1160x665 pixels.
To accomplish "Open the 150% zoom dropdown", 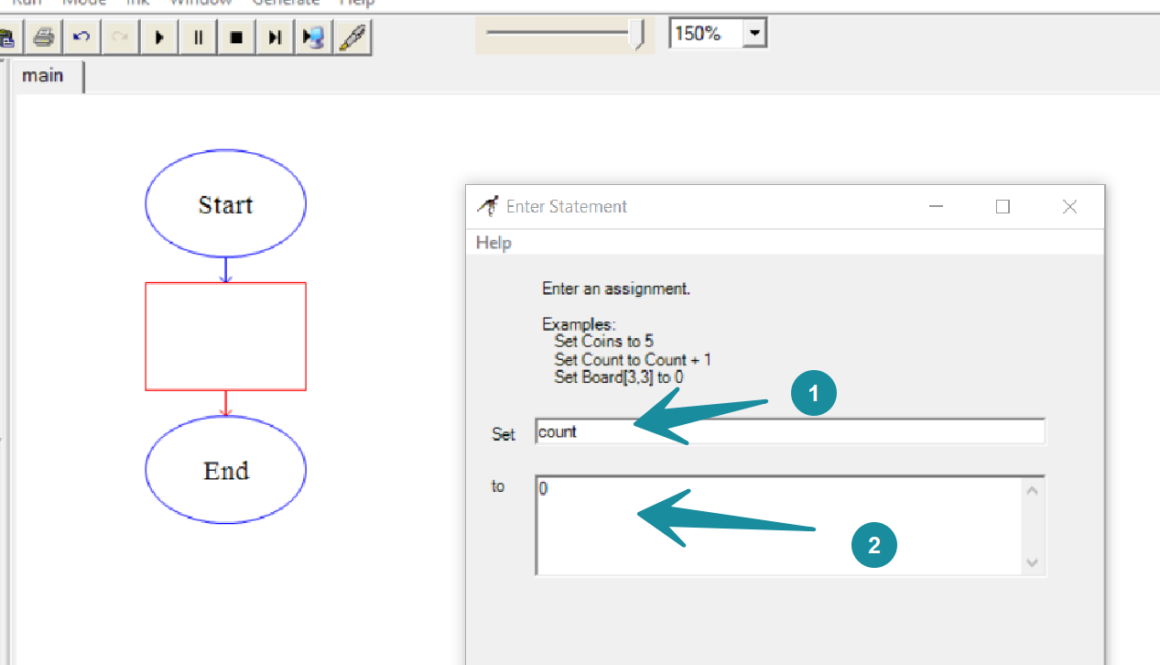I will click(754, 34).
